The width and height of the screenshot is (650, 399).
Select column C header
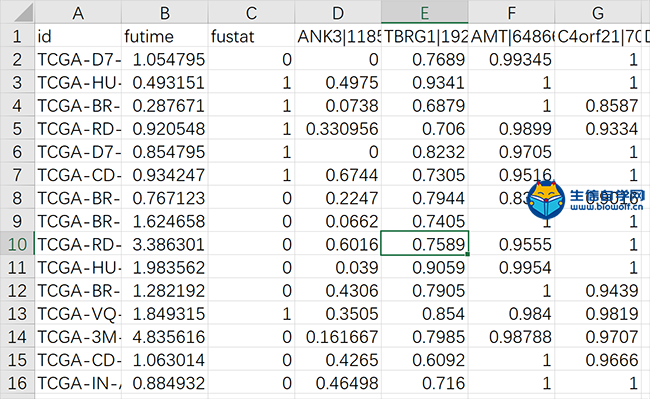tap(251, 12)
